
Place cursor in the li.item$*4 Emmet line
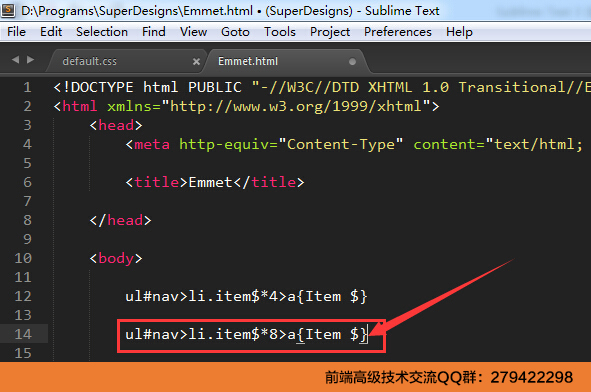click(246, 296)
